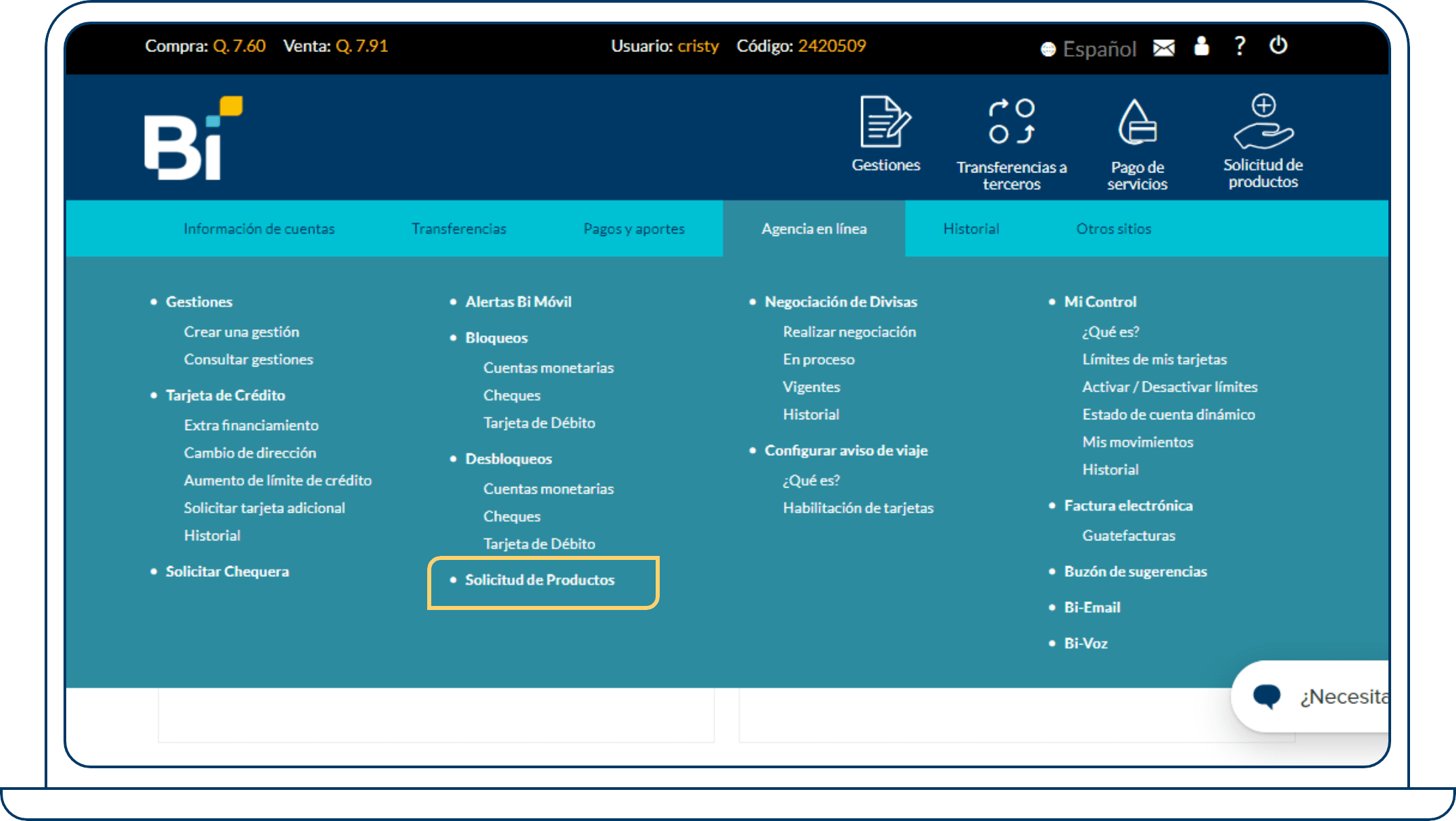1456x821 pixels.
Task: Click the globe language icon
Action: pos(1048,49)
